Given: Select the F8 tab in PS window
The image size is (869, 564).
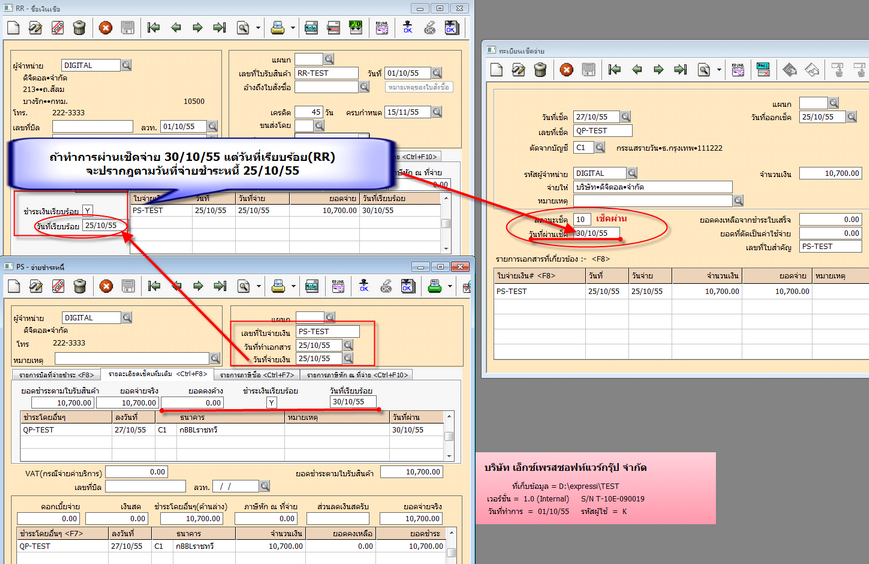Looking at the screenshot, I should (57, 374).
